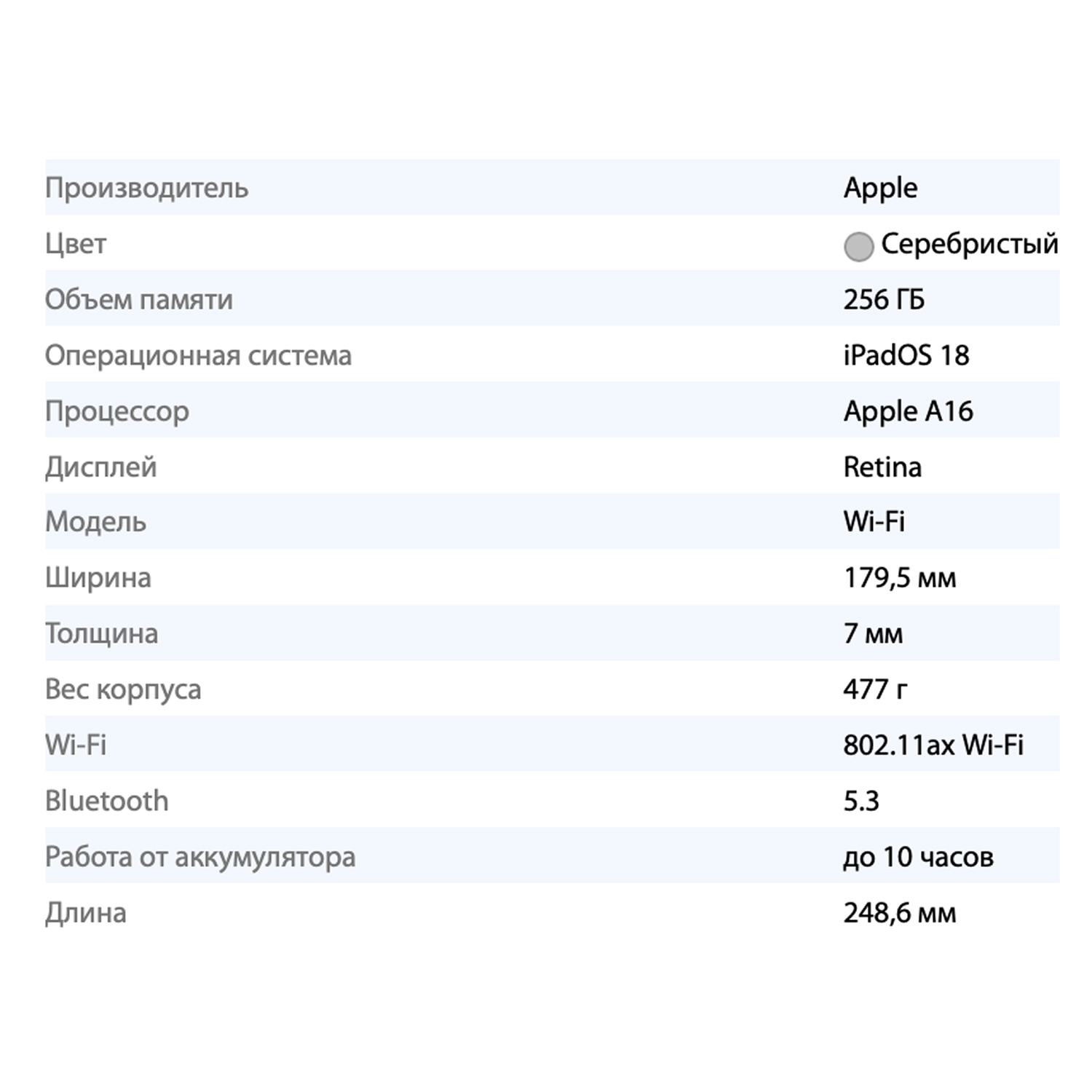
Task: Click the 802.11ax Wi-Fi value
Action: (x=933, y=745)
